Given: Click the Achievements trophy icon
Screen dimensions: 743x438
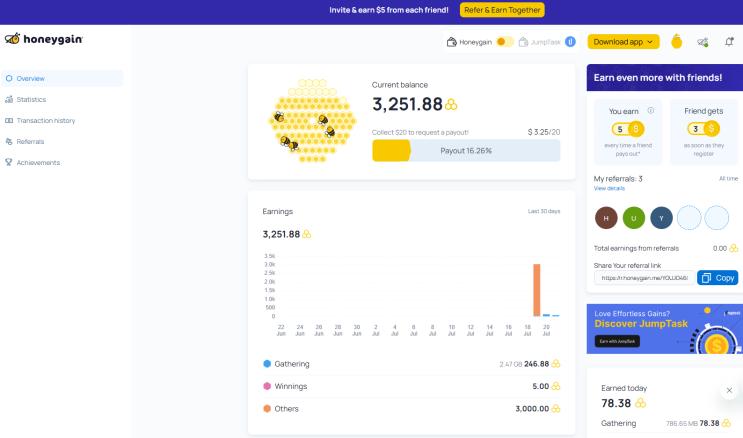Looking at the screenshot, I should (x=9, y=162).
